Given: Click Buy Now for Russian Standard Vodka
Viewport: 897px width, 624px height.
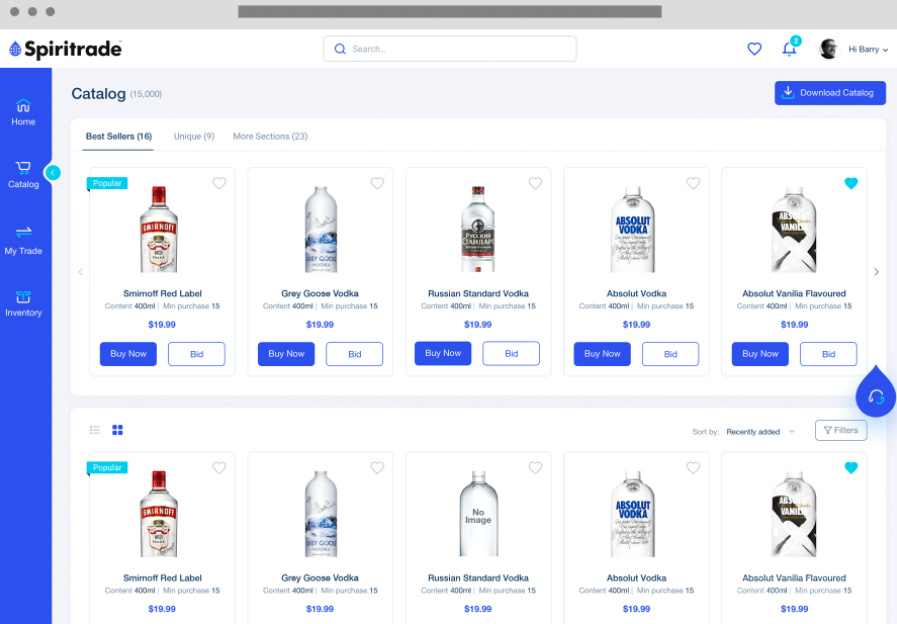Looking at the screenshot, I should pyautogui.click(x=443, y=353).
